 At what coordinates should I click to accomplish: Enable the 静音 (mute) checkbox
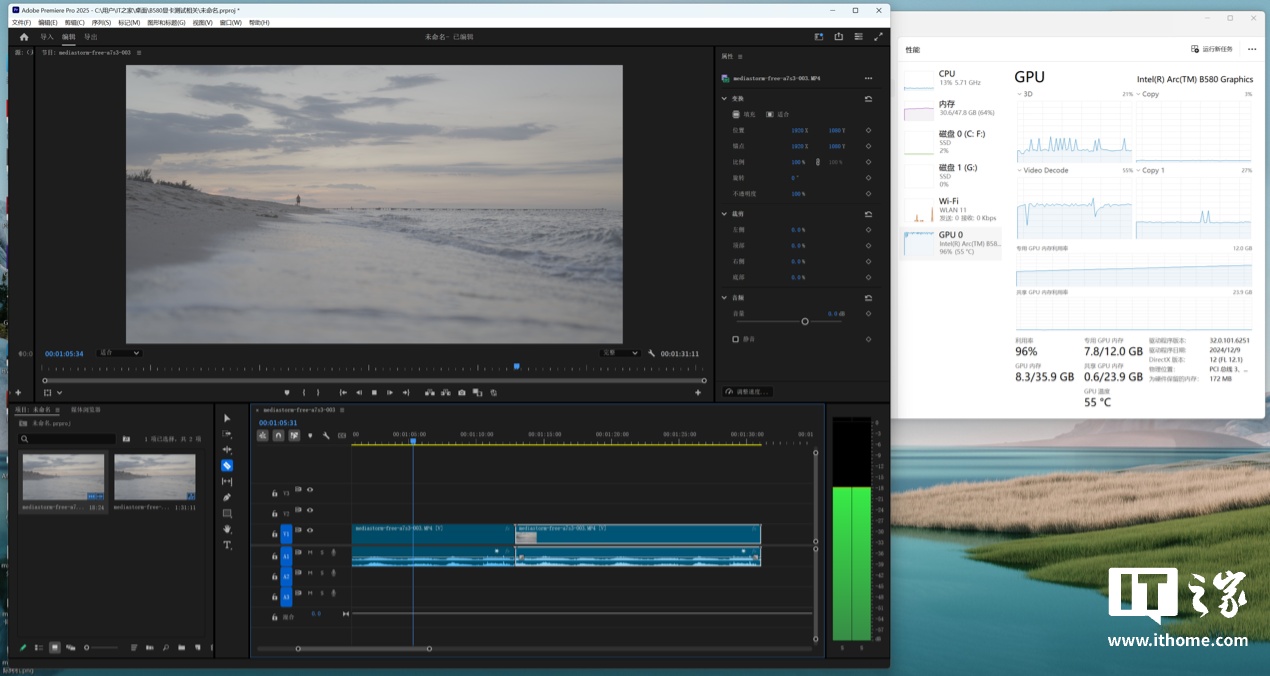tap(736, 339)
